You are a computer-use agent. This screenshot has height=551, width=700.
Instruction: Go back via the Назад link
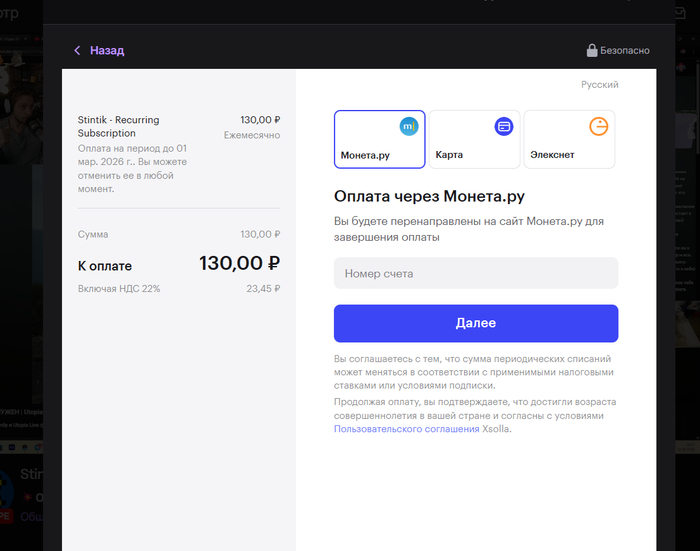107,50
